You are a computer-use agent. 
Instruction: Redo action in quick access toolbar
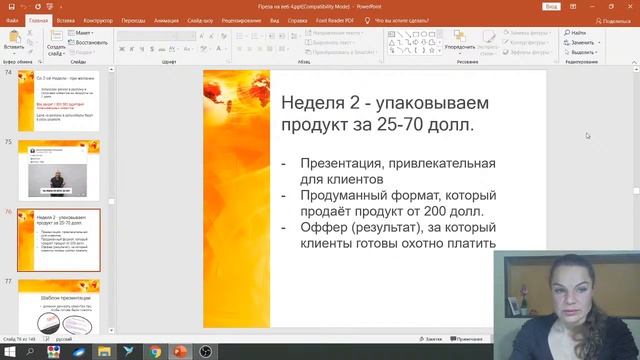tap(38, 7)
